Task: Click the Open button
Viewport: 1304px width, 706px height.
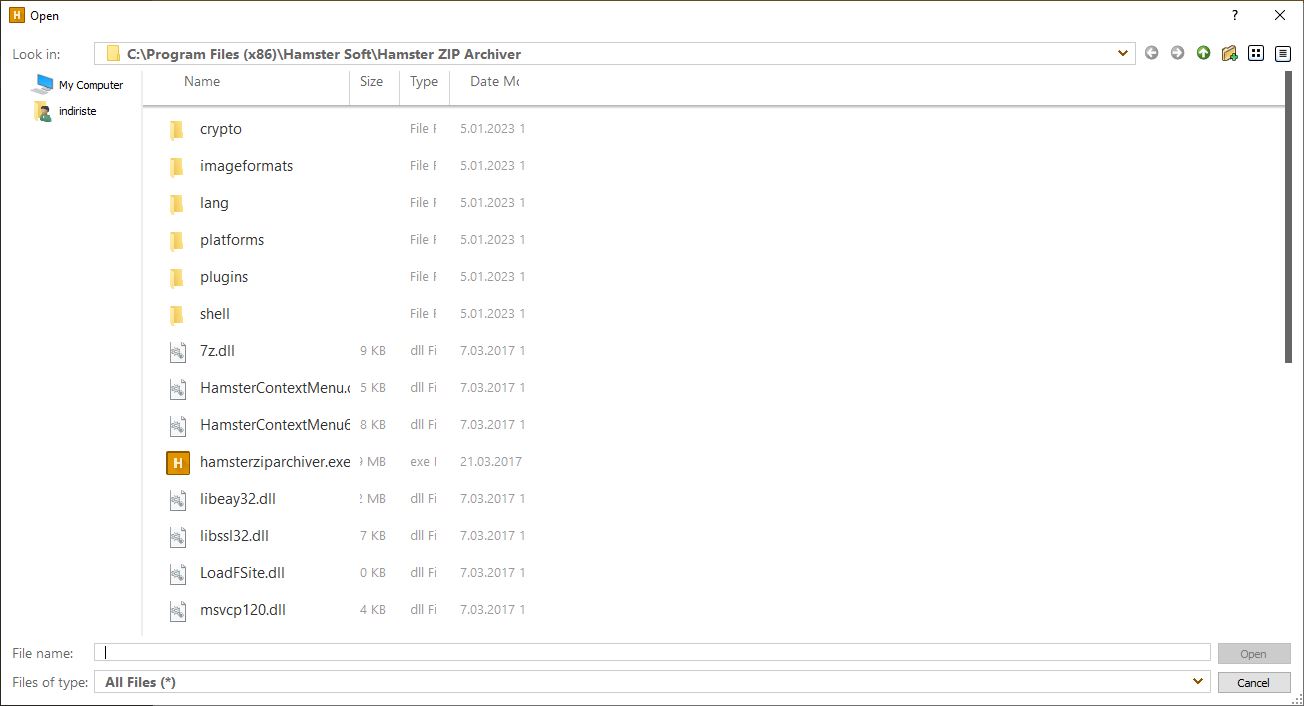Action: pyautogui.click(x=1253, y=654)
